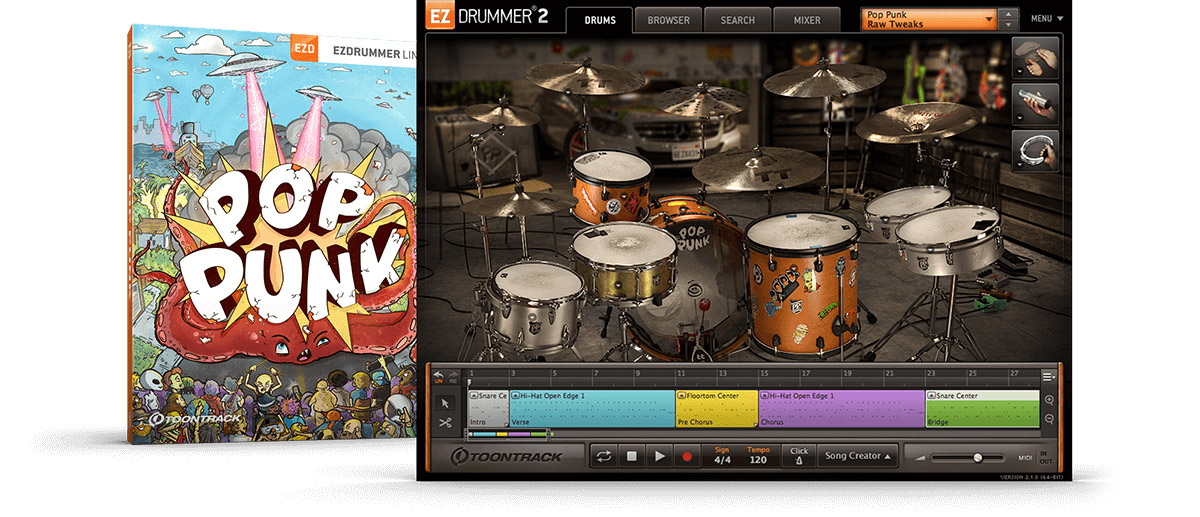Open the tambourine percussion pad
The image size is (1200, 517).
[1035, 150]
